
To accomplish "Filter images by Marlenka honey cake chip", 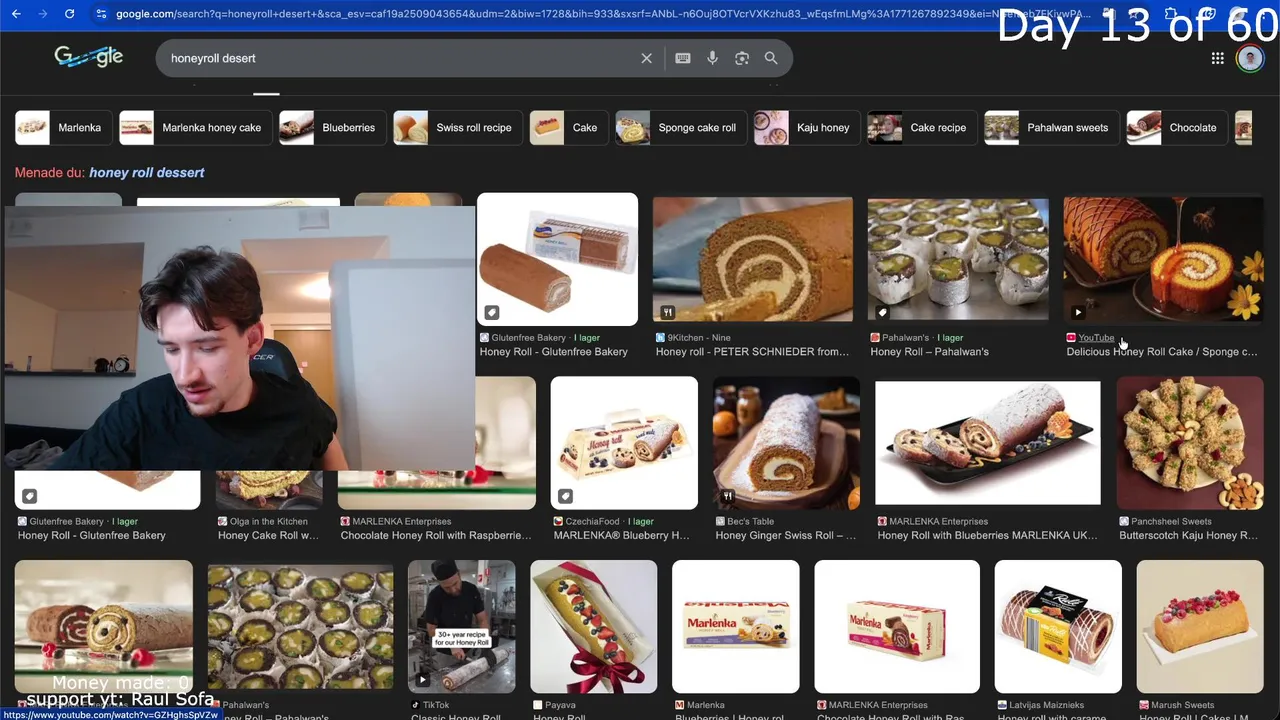I will coord(196,128).
